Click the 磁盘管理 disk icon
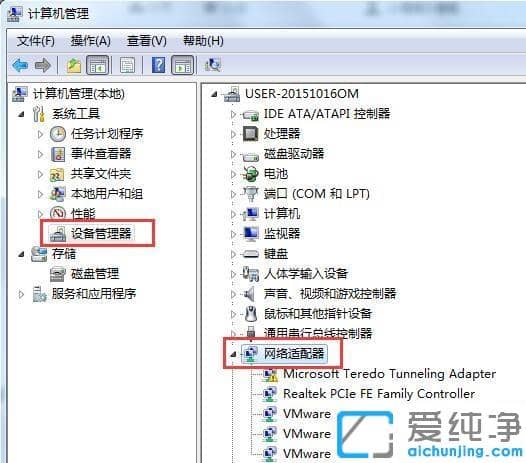Viewport: 526px width, 463px height. pyautogui.click(x=57, y=274)
